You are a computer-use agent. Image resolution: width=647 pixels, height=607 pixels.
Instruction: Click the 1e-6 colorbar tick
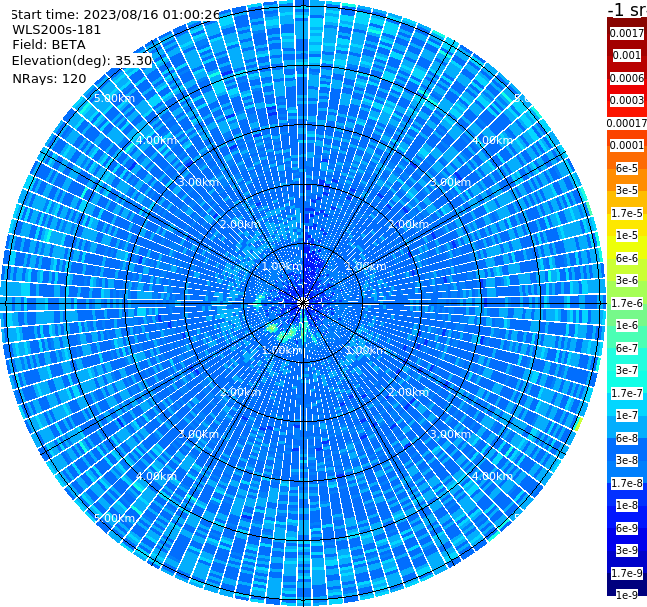627,325
